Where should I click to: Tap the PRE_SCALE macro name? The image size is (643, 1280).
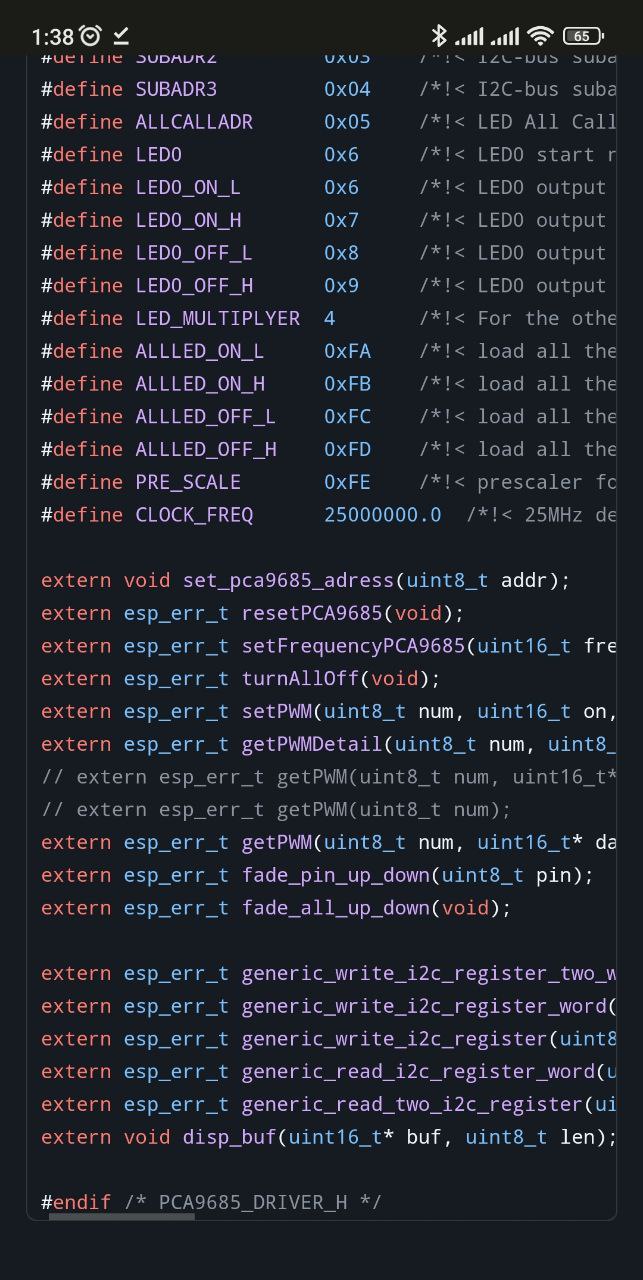pyautogui.click(x=188, y=482)
